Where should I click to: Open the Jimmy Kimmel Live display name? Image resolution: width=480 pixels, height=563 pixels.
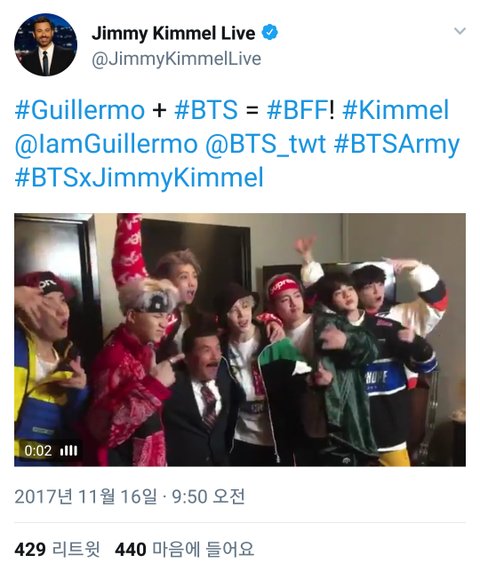[173, 33]
